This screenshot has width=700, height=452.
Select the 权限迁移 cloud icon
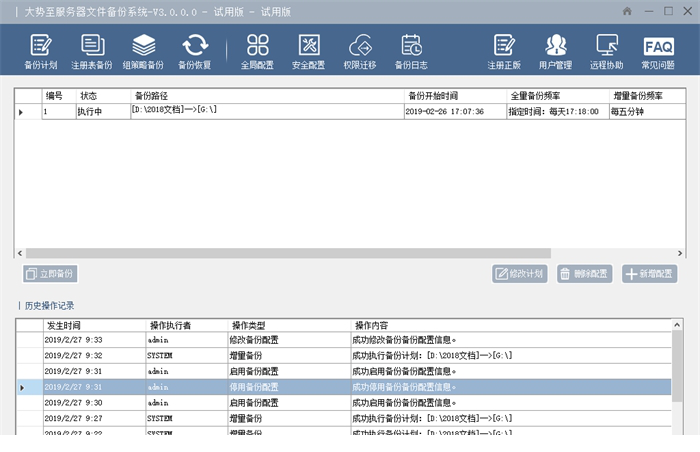tap(360, 51)
